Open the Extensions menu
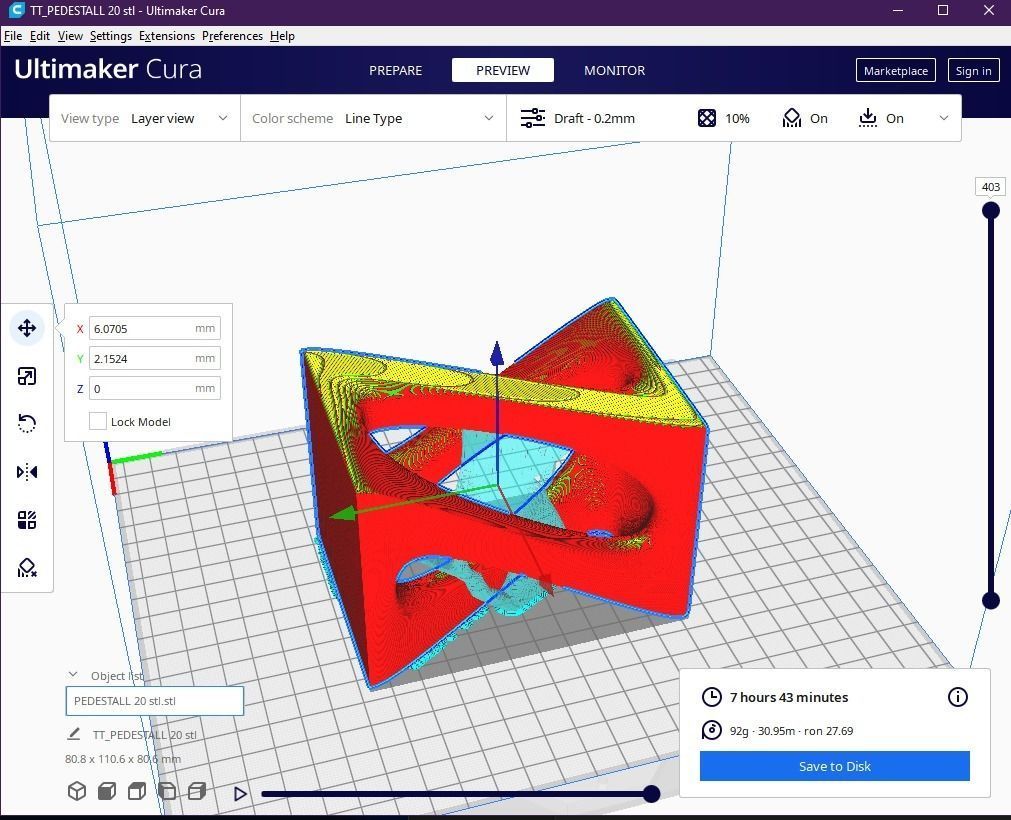This screenshot has width=1011, height=820. pyautogui.click(x=167, y=36)
